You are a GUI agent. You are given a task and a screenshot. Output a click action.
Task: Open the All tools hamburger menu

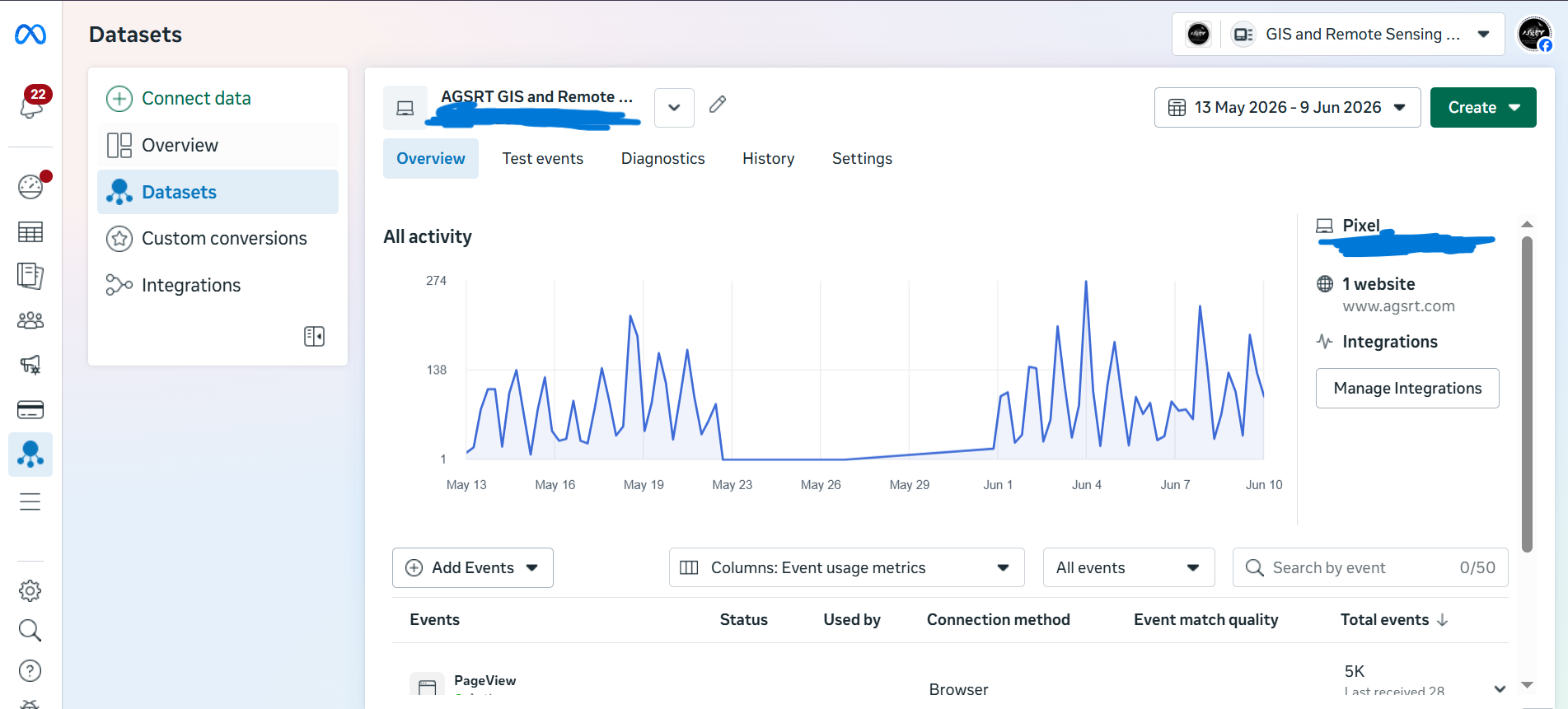30,501
